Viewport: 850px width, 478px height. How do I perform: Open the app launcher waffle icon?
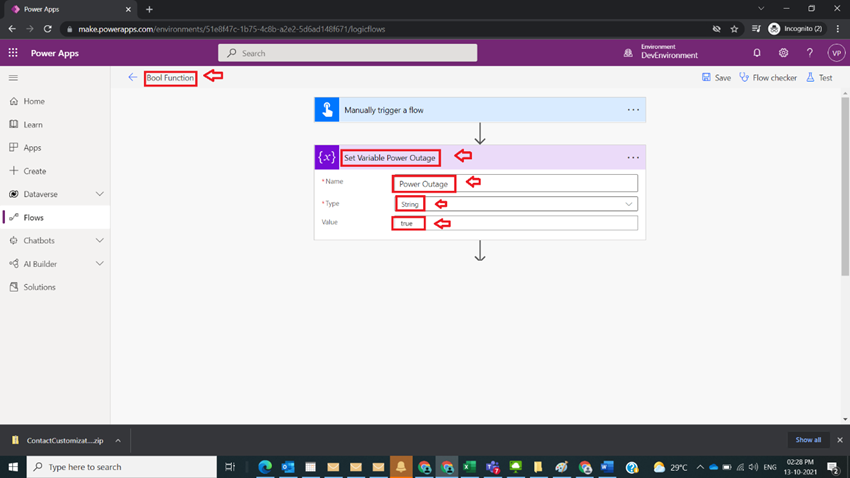pos(13,53)
